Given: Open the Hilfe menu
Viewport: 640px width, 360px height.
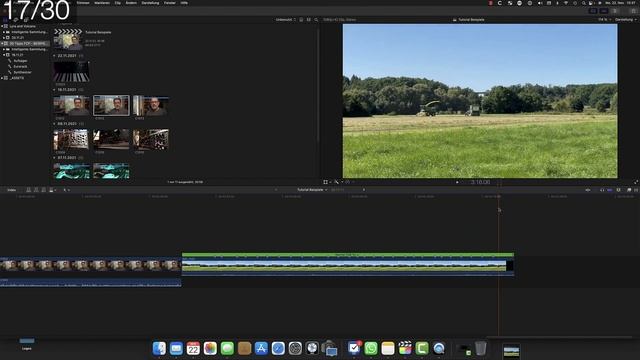Looking at the screenshot, I should tap(184, 3).
